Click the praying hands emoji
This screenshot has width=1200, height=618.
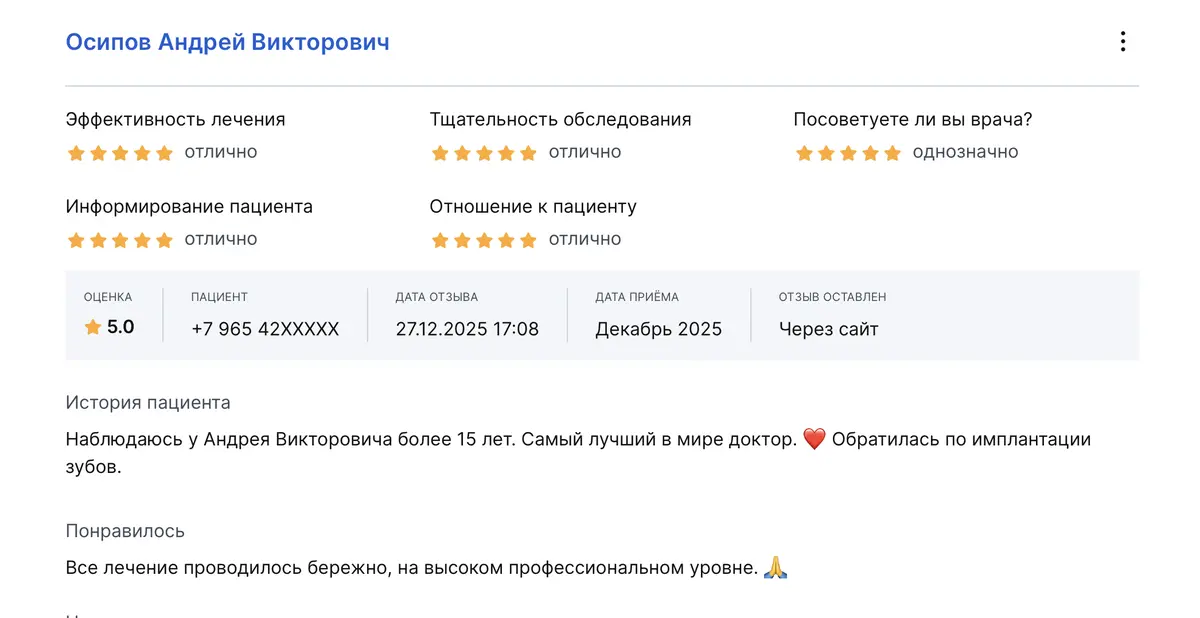776,569
